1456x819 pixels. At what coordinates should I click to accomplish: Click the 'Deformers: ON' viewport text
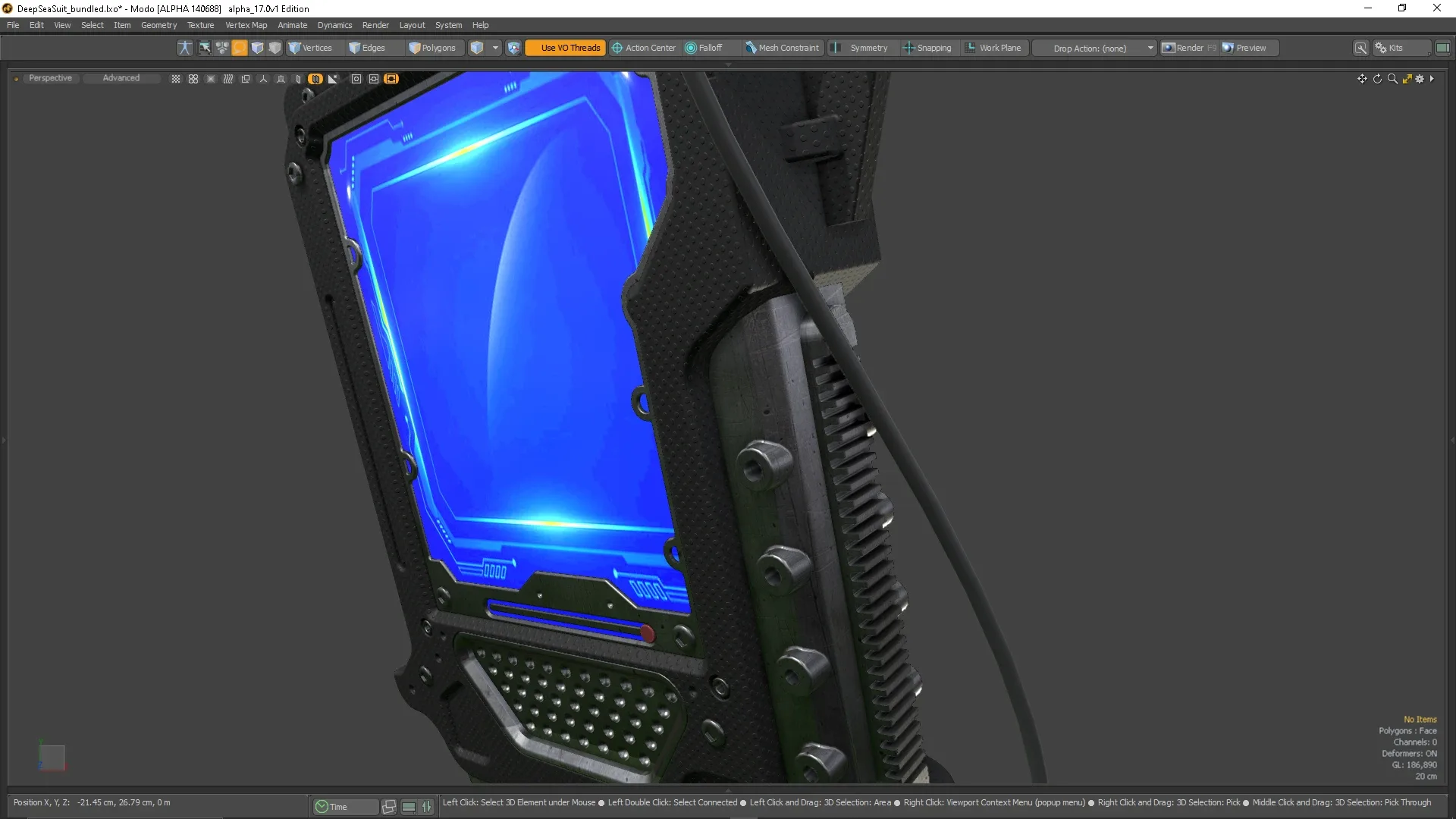coord(1409,754)
